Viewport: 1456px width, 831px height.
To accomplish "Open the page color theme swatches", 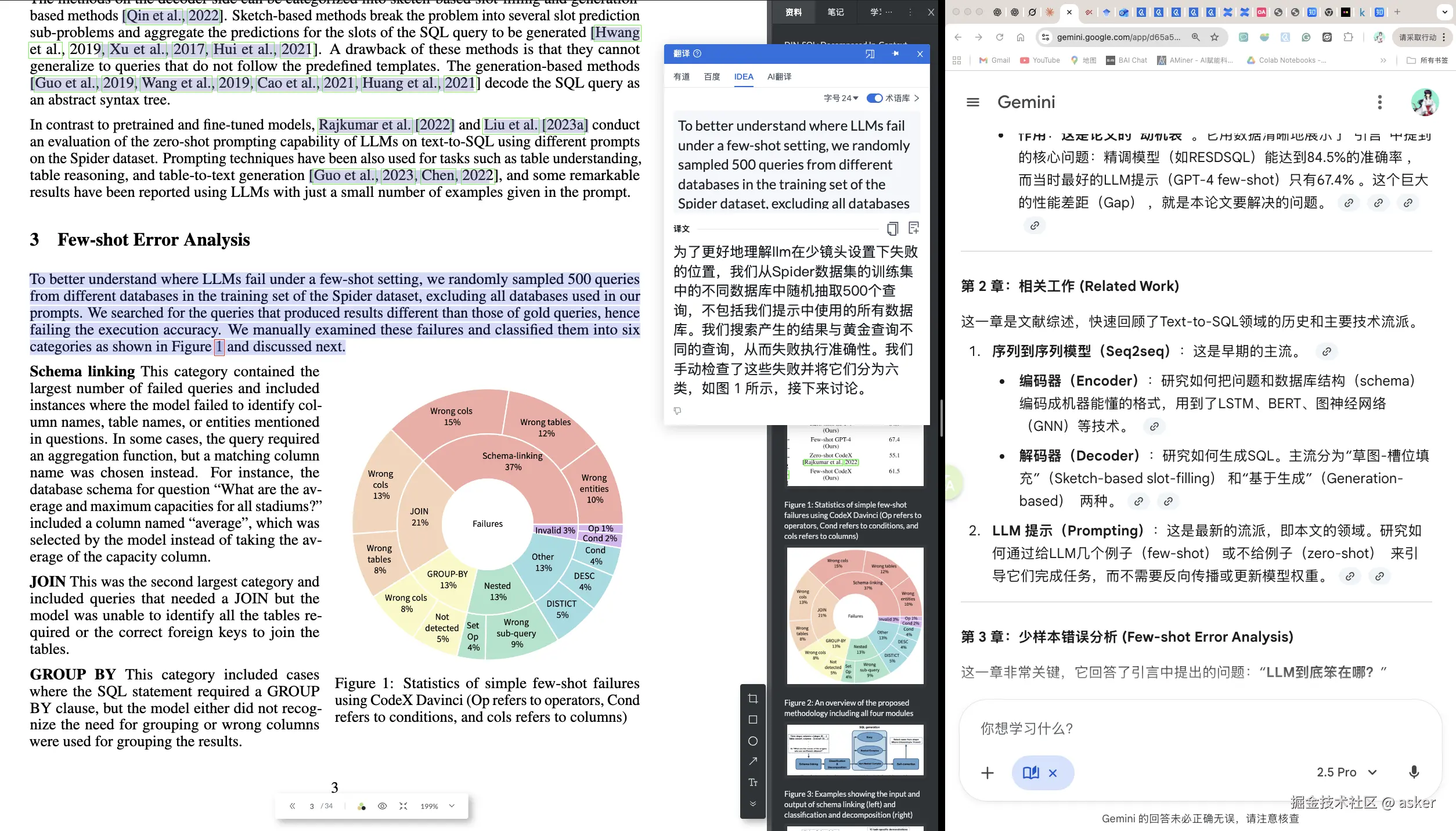I will (x=362, y=806).
